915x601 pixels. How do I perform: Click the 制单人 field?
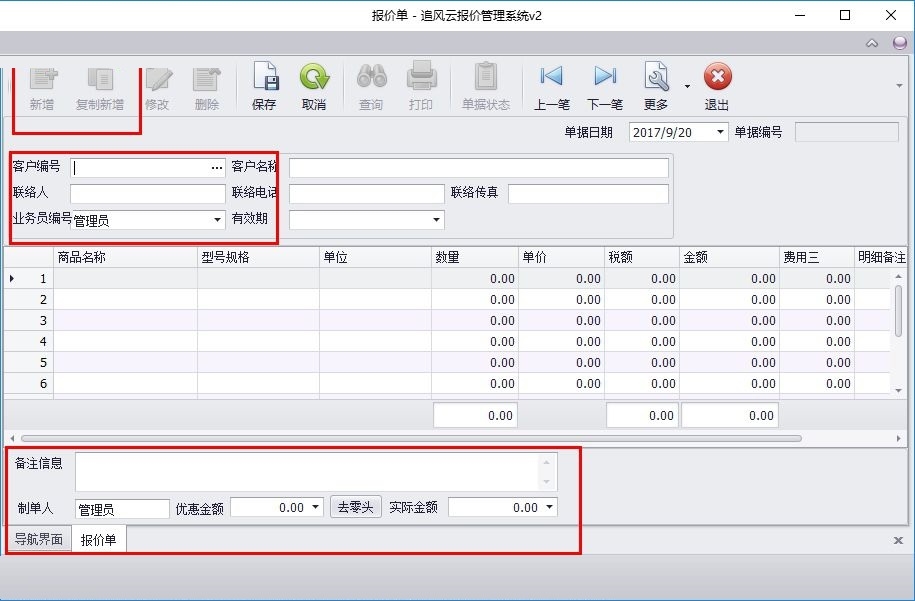[122, 509]
